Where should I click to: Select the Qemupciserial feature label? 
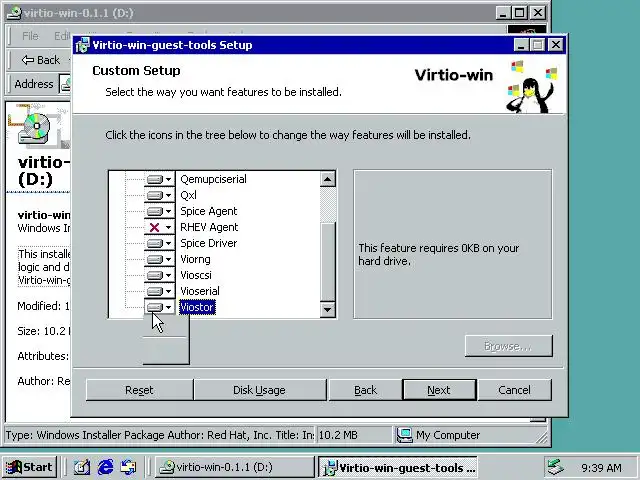[213, 179]
